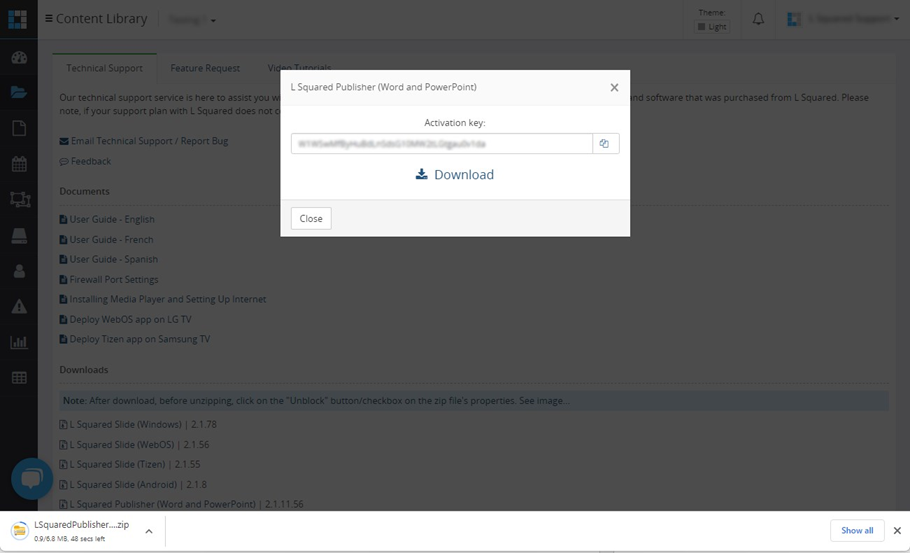
Task: Switch to the Technical Support tab
Action: [104, 68]
